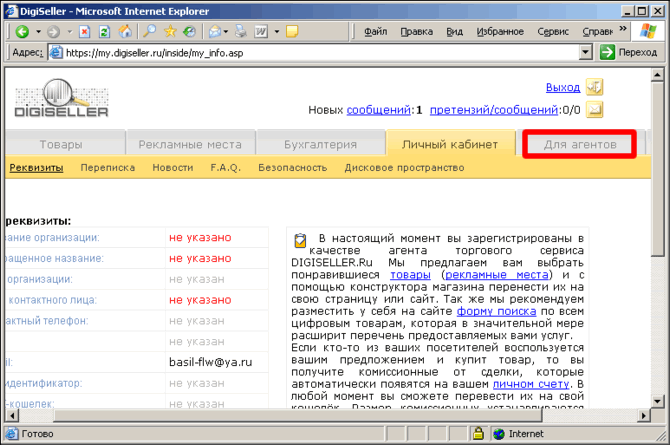Follow the форму поиска link

(496, 311)
